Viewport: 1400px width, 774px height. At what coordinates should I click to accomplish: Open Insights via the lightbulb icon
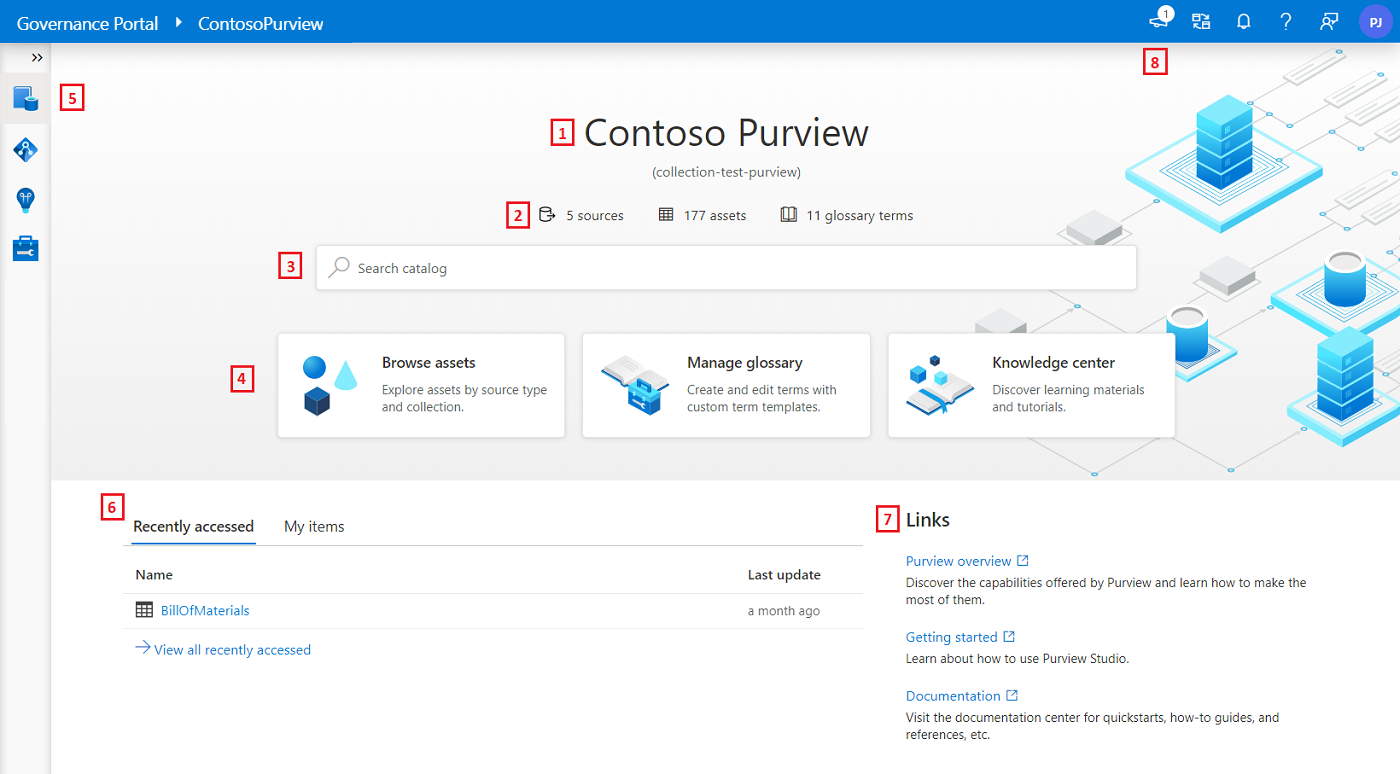(24, 199)
